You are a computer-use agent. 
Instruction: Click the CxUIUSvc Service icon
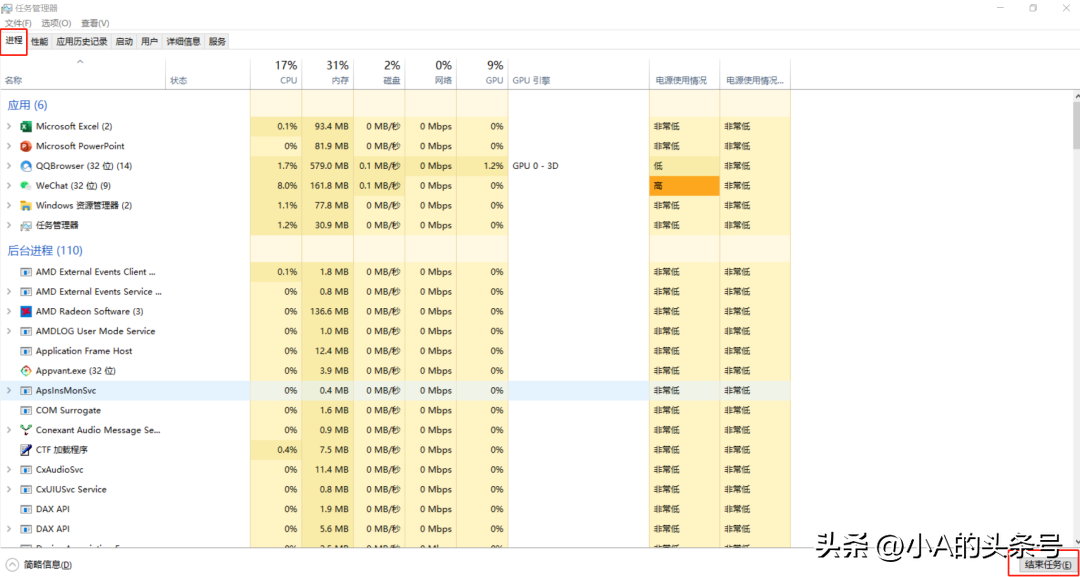[26, 490]
